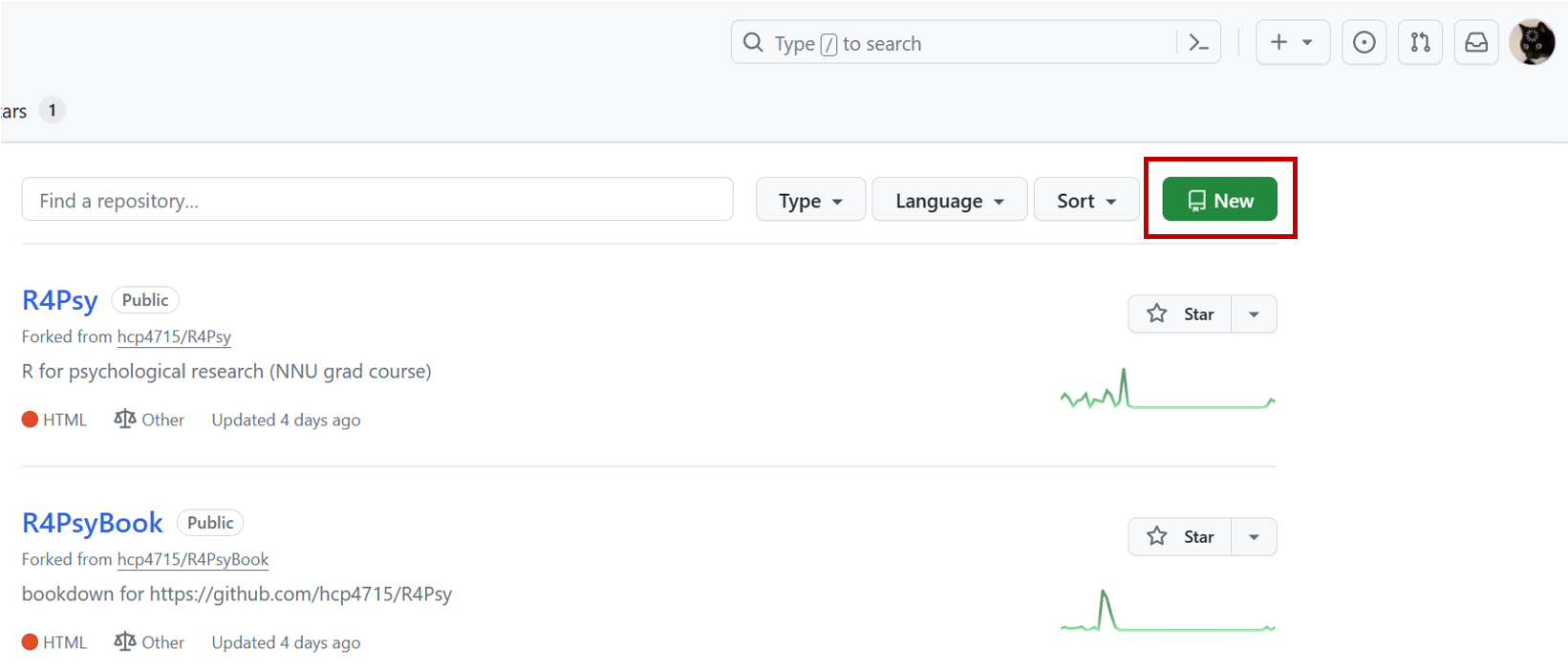Open the Language filter dropdown
Screen dimensions: 1568x670
(x=949, y=201)
